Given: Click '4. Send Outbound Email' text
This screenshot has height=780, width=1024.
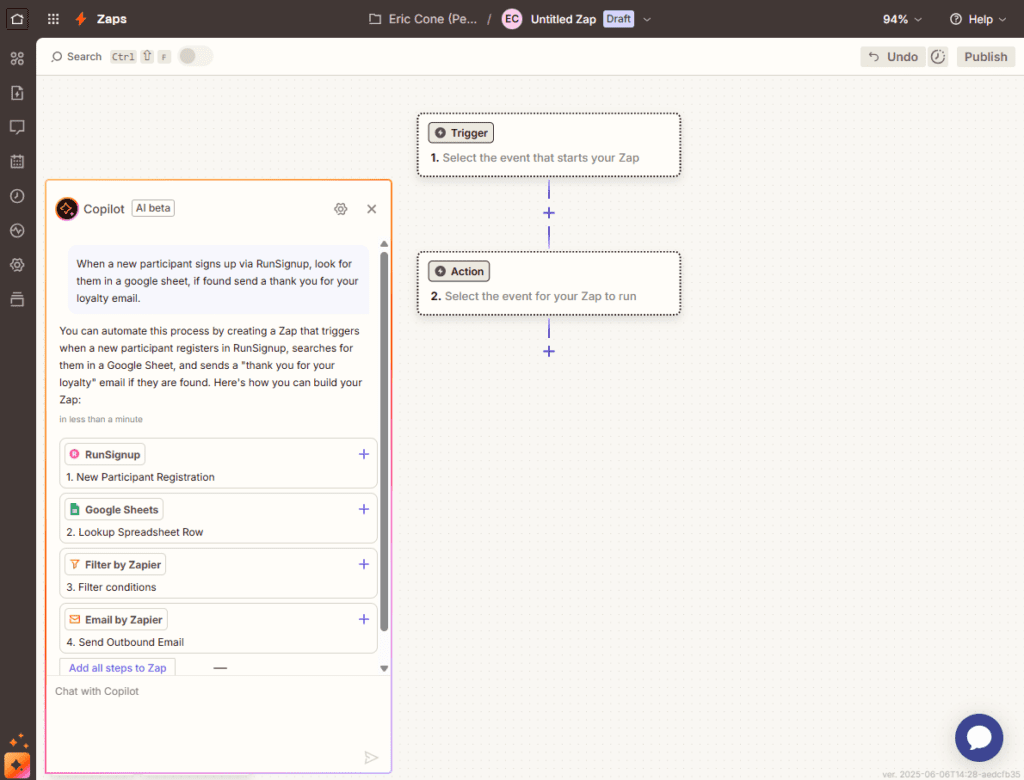Looking at the screenshot, I should pyautogui.click(x=125, y=642).
